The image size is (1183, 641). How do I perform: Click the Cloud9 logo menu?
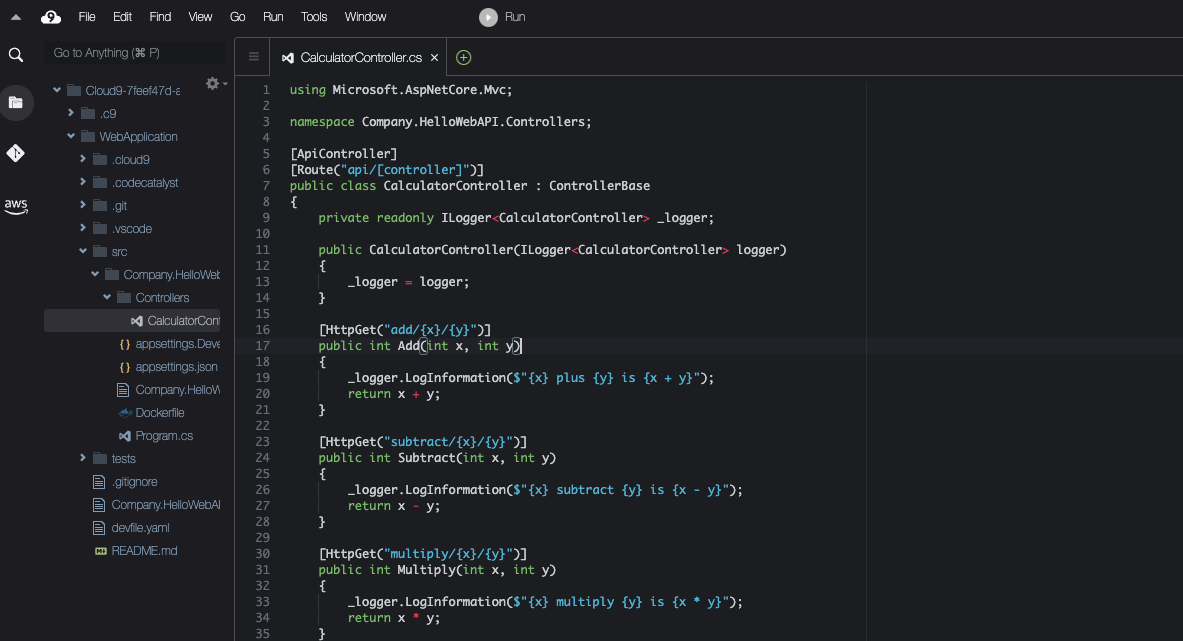(x=50, y=16)
